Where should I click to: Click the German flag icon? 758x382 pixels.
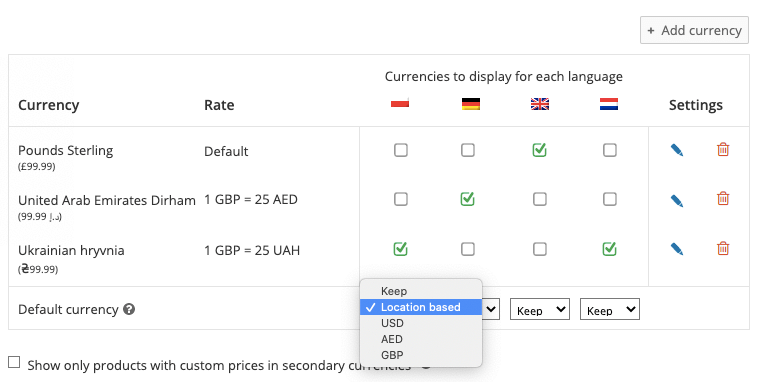471,104
